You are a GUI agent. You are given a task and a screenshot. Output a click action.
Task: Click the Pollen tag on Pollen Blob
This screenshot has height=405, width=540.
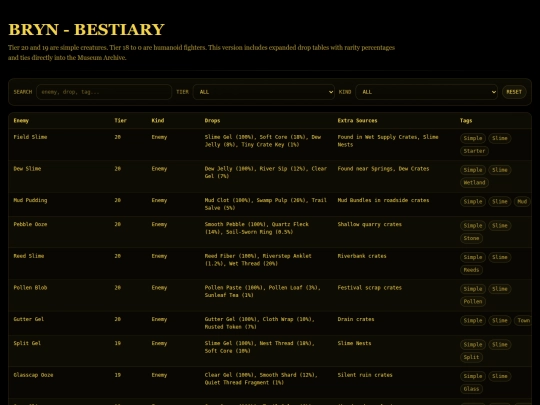[x=473, y=302]
